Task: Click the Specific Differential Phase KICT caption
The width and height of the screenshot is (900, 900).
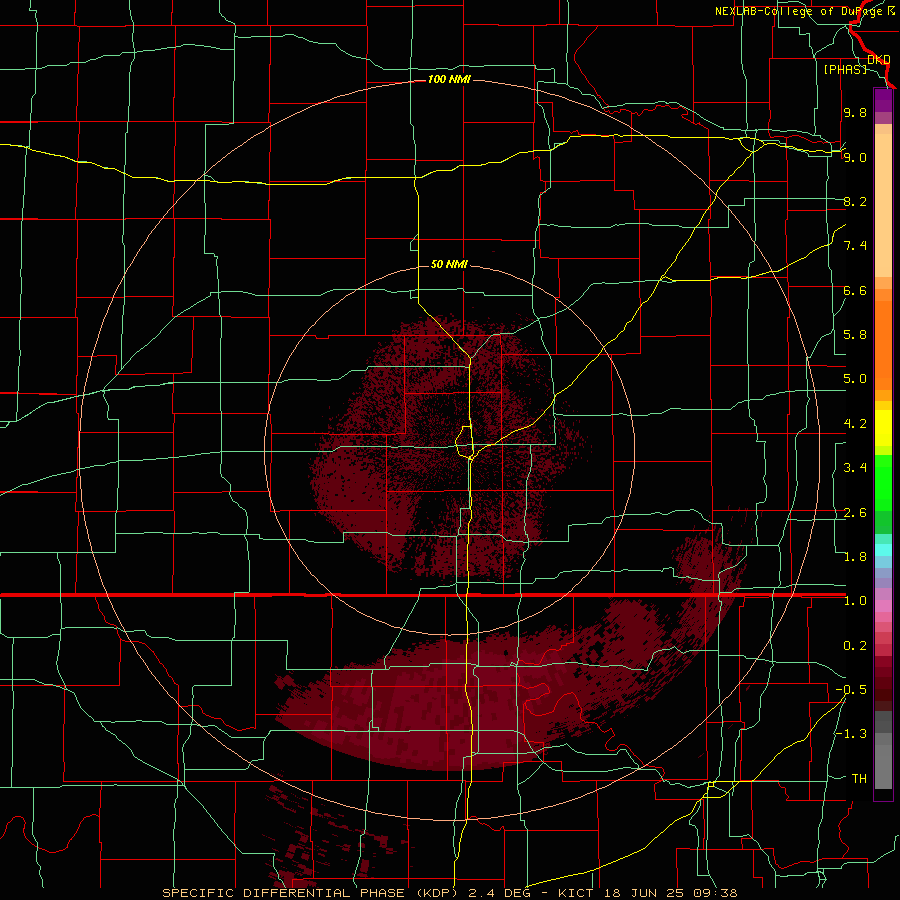Action: [449, 893]
